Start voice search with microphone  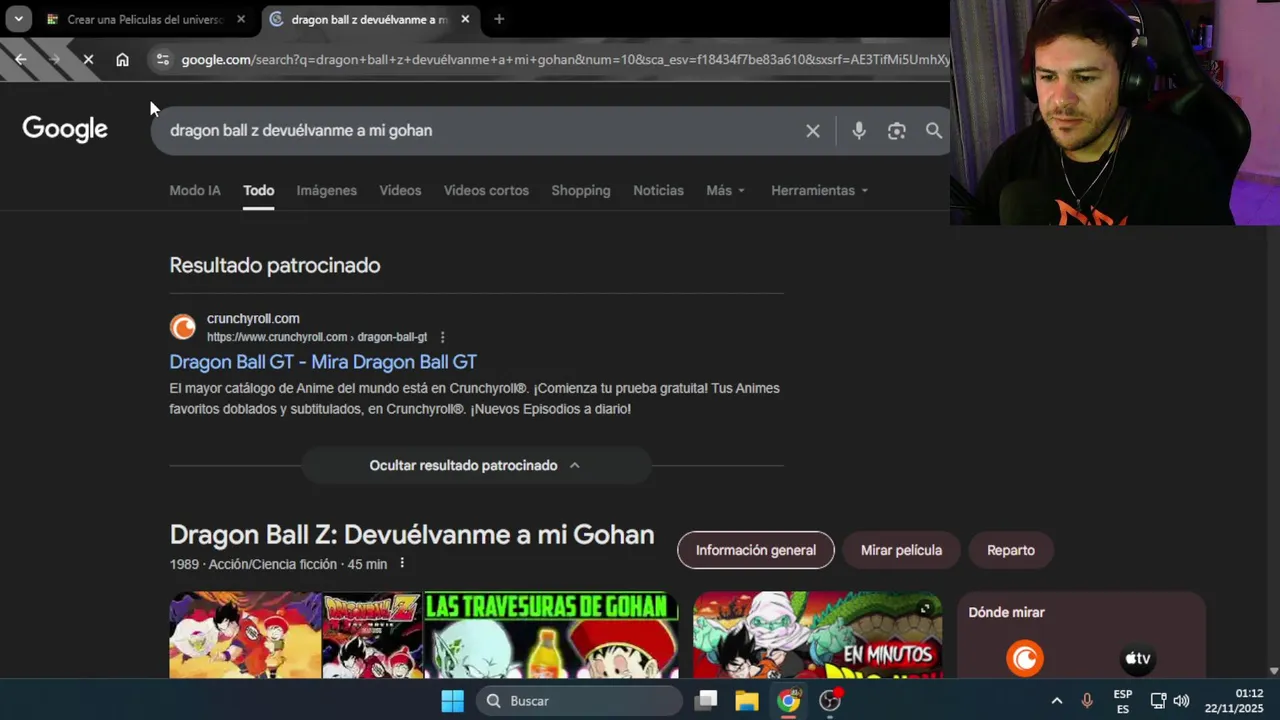[859, 131]
